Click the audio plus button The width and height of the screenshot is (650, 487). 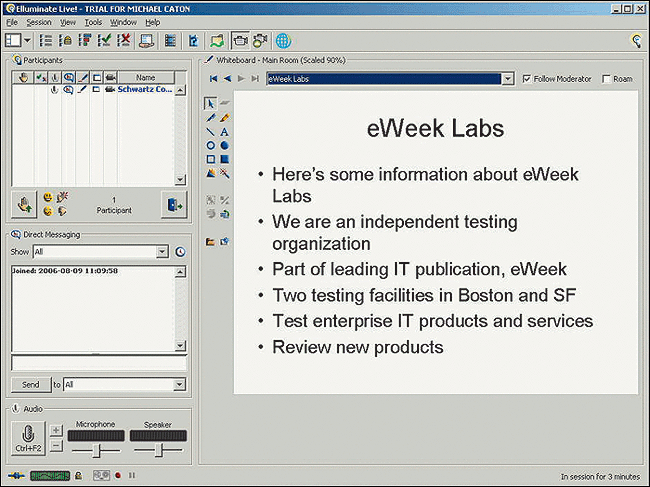(x=56, y=430)
